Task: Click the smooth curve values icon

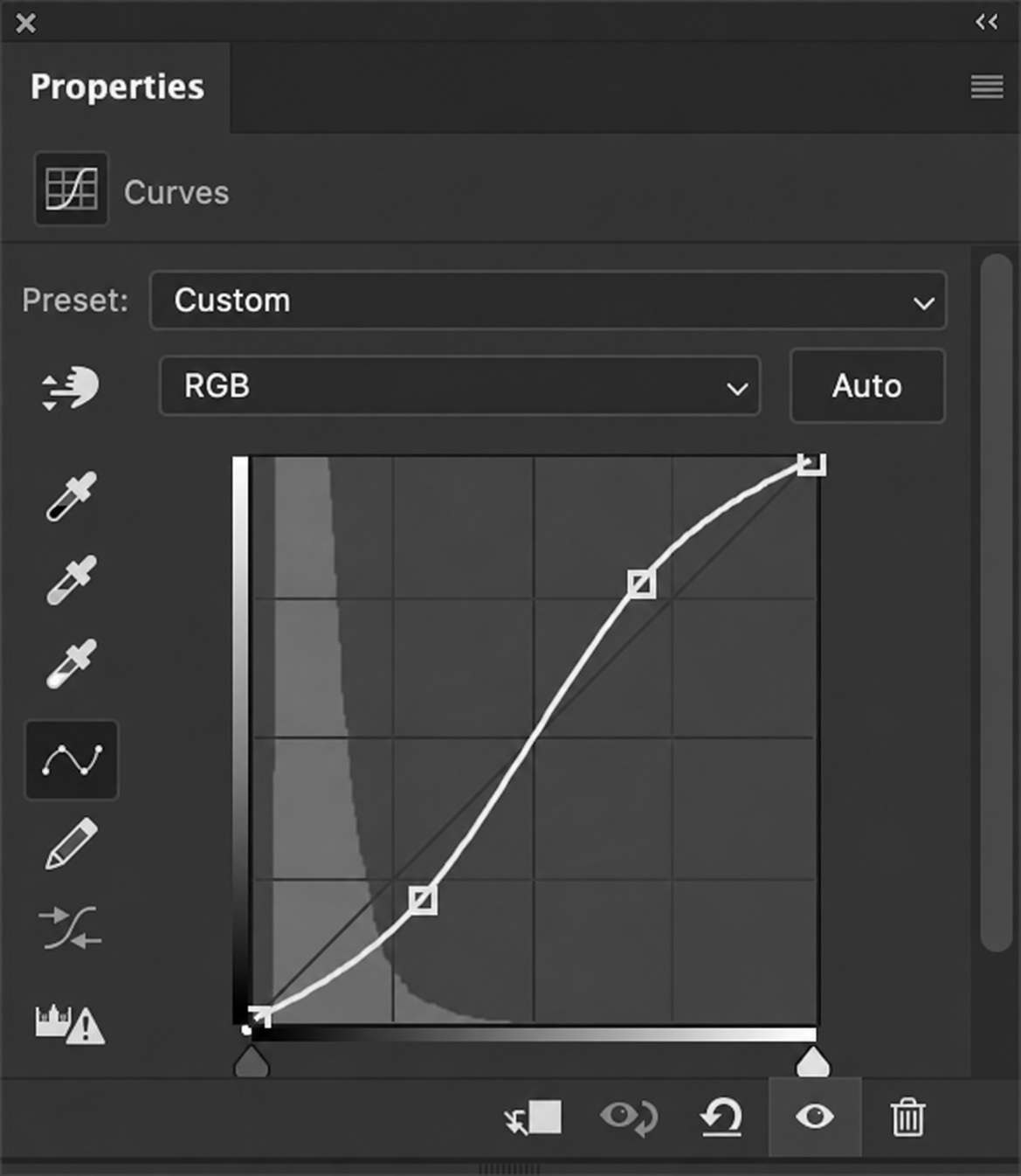Action: 70,928
